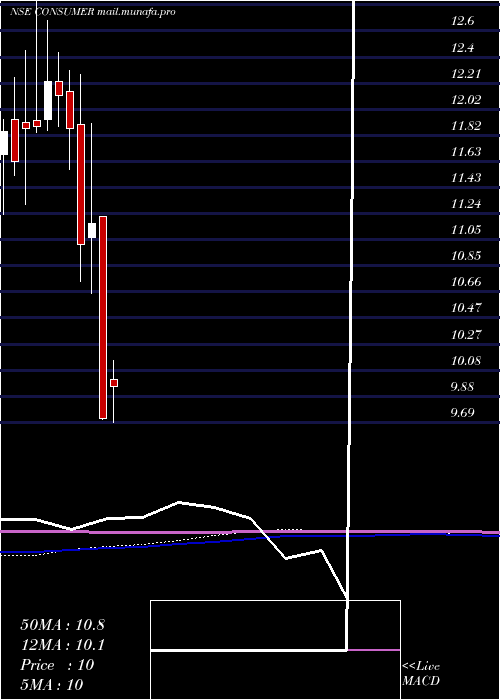The width and height of the screenshot is (500, 700).
Task: Select the 12.4 price axis label
Action: coord(462,47)
